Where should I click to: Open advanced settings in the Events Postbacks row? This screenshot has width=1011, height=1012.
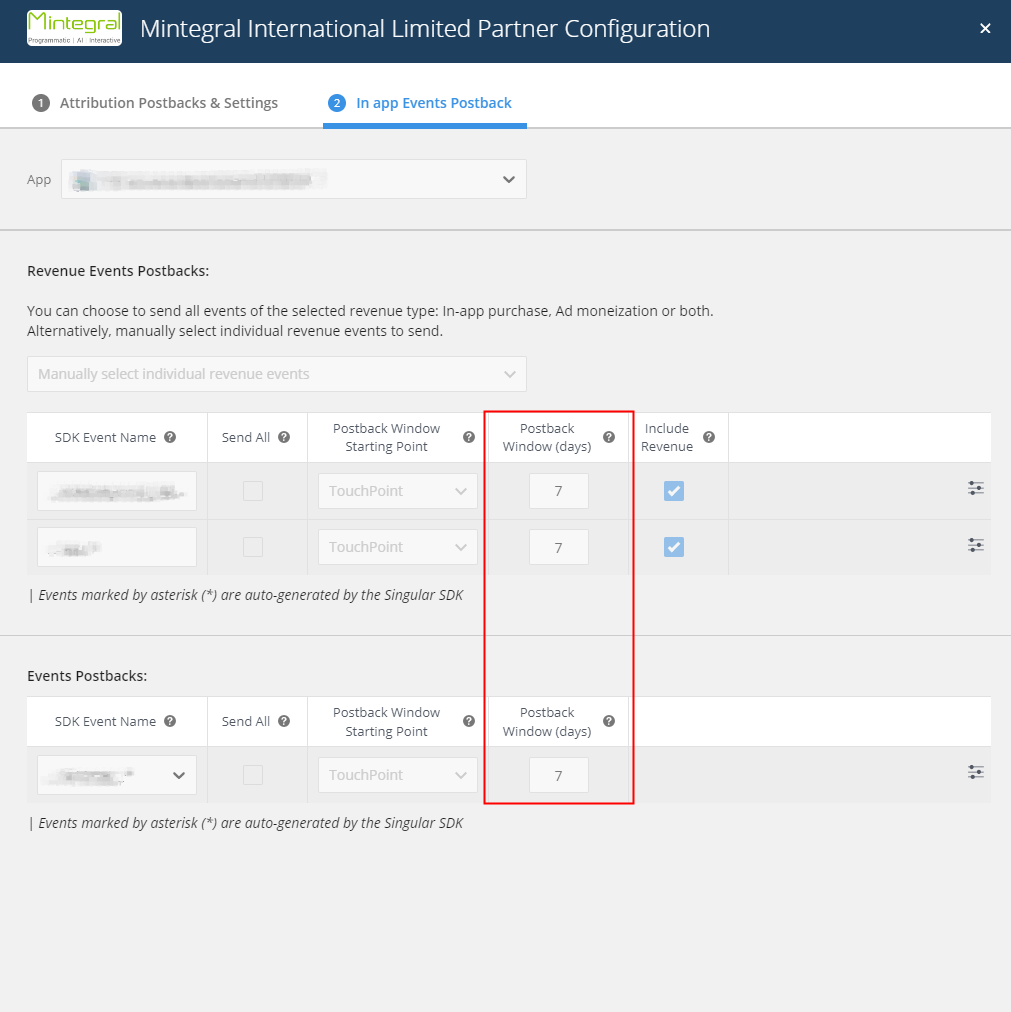click(x=976, y=773)
